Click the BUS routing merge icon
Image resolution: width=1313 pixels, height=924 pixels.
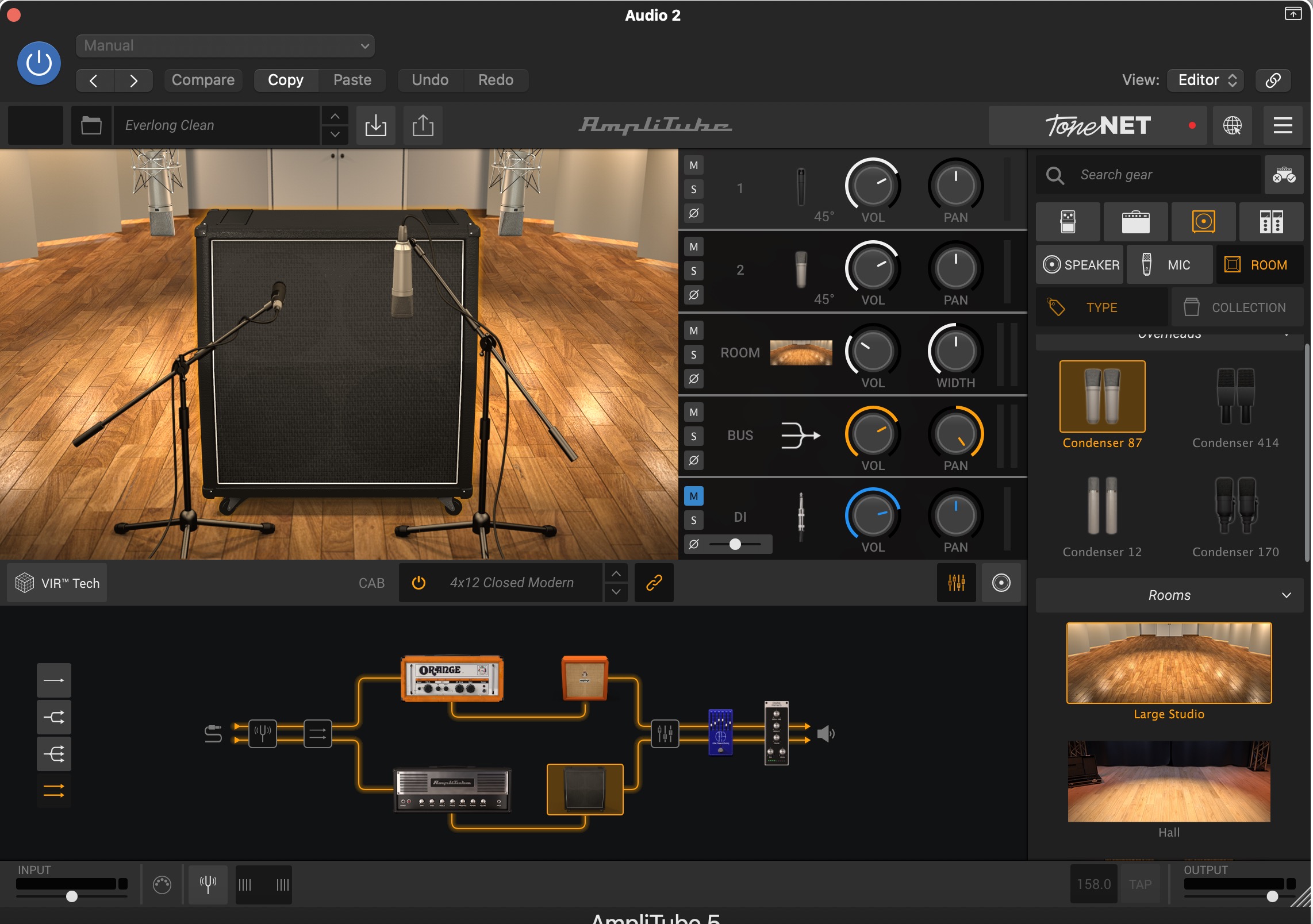pos(800,435)
